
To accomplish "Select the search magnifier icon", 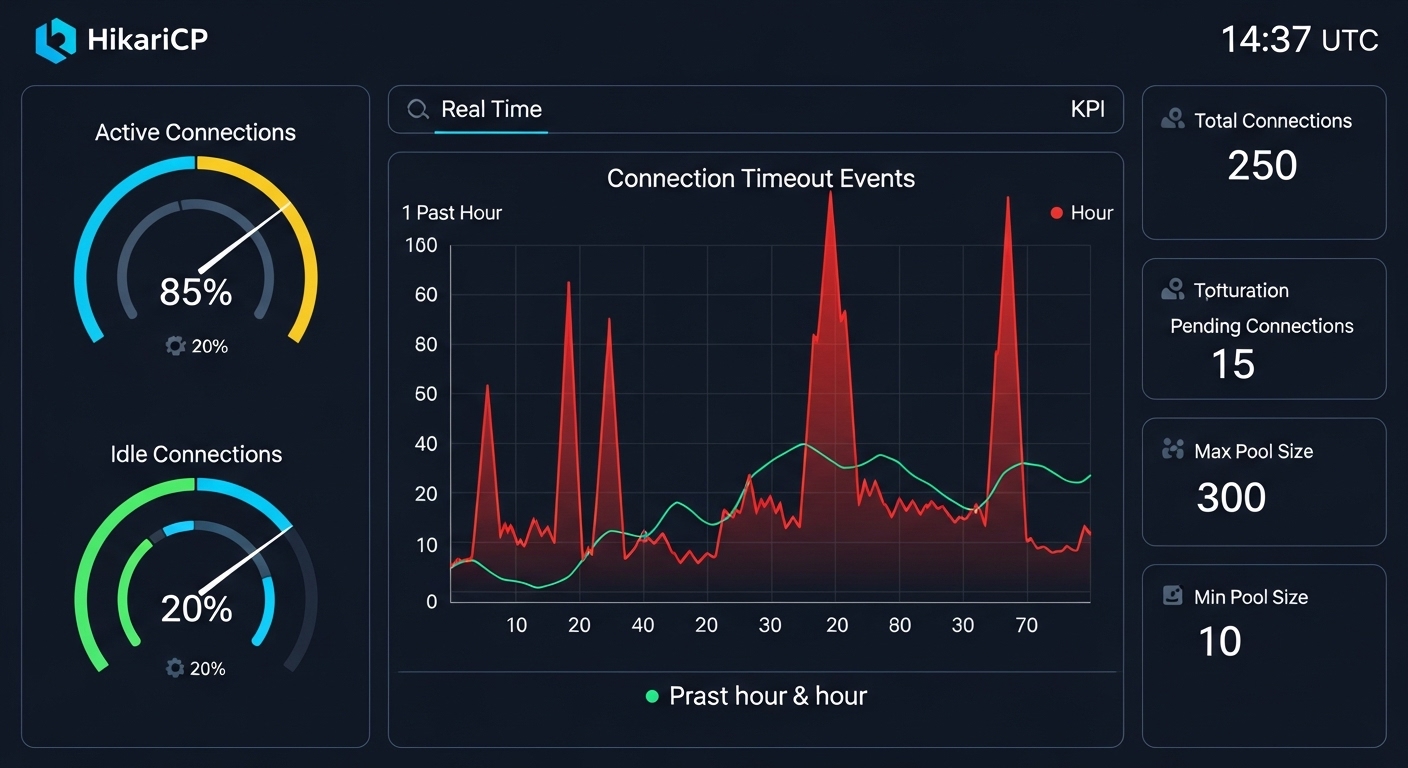I will (417, 109).
